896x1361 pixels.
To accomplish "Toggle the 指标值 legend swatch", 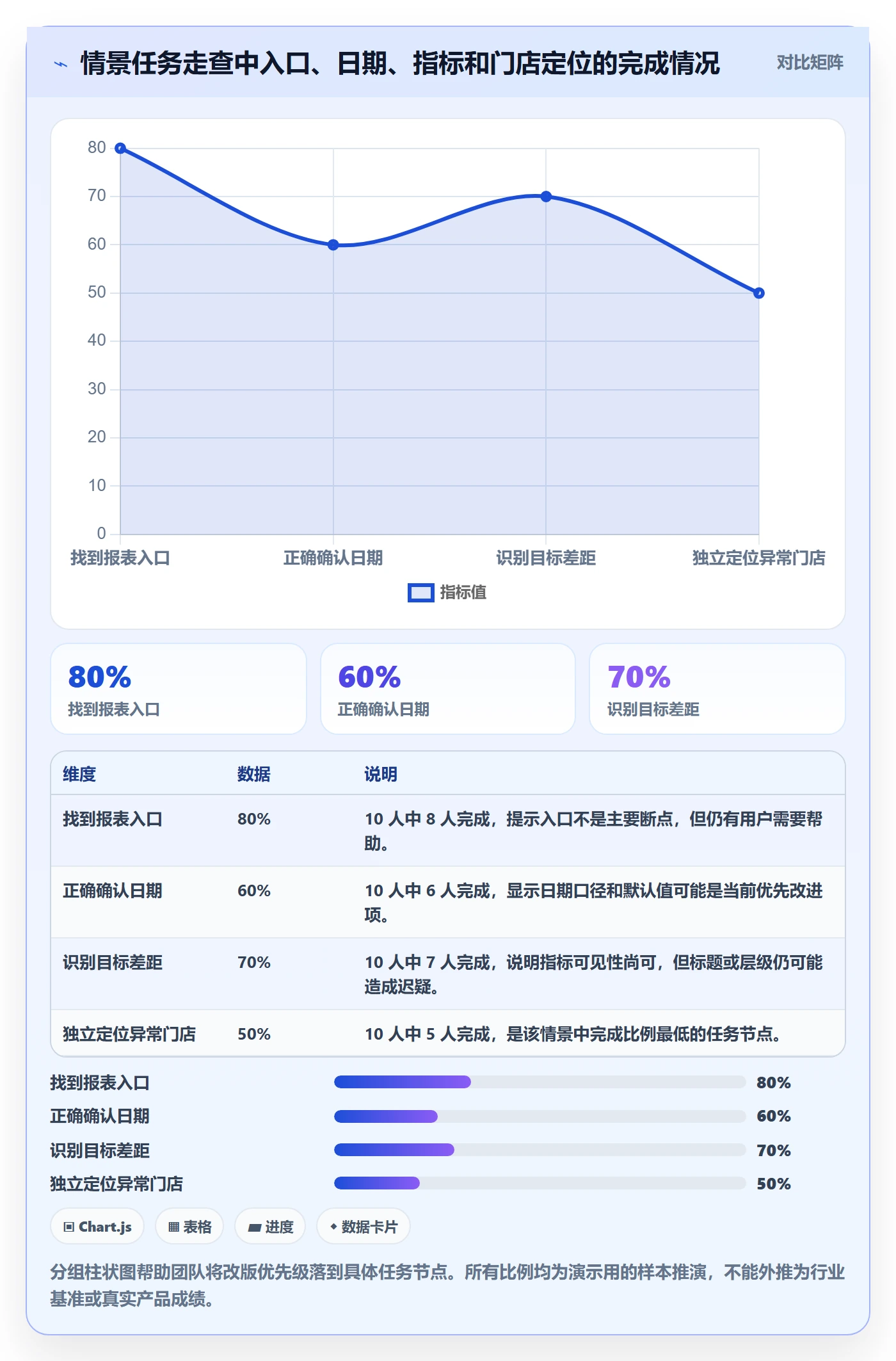I will coord(421,593).
